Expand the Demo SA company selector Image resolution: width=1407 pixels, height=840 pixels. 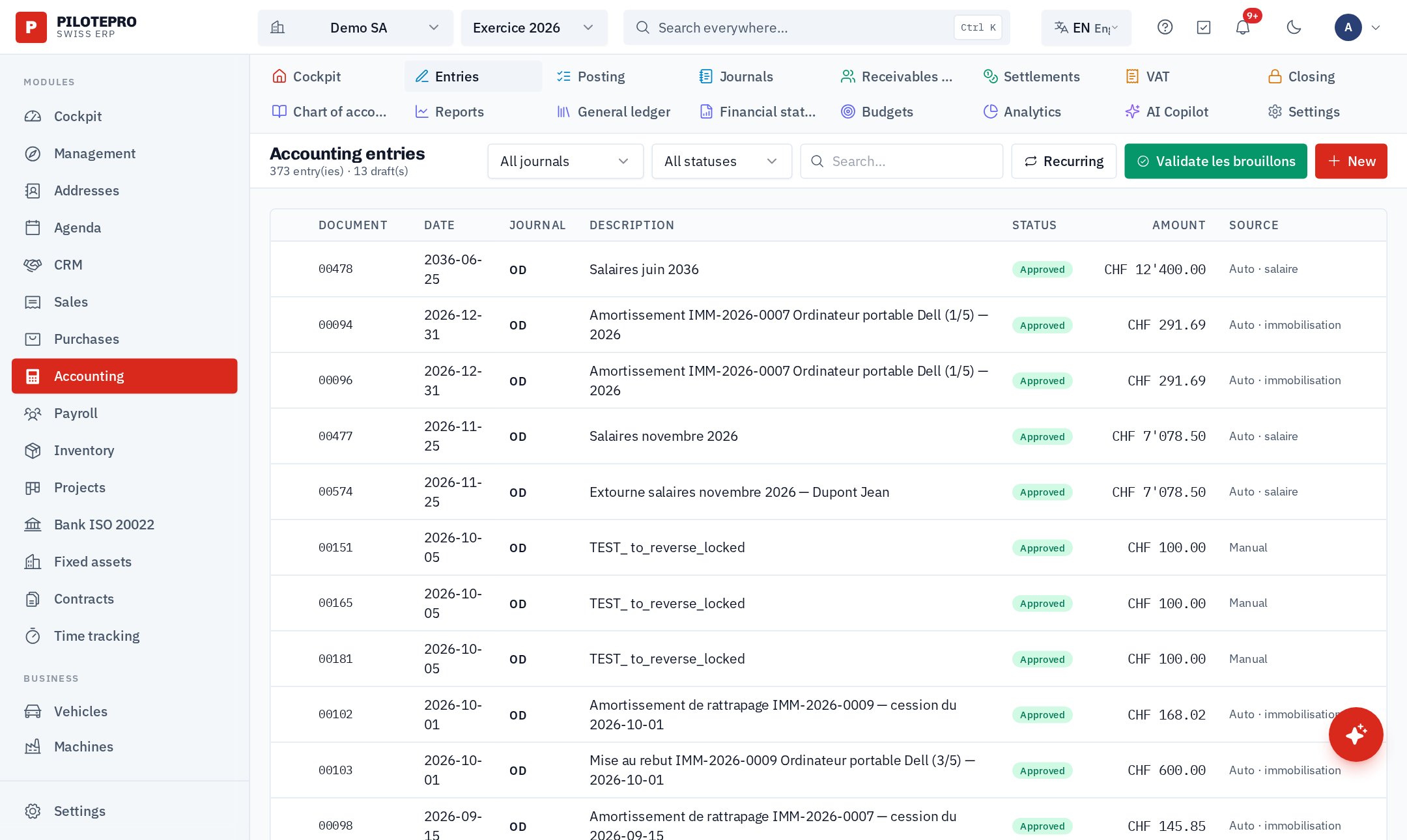pos(355,27)
